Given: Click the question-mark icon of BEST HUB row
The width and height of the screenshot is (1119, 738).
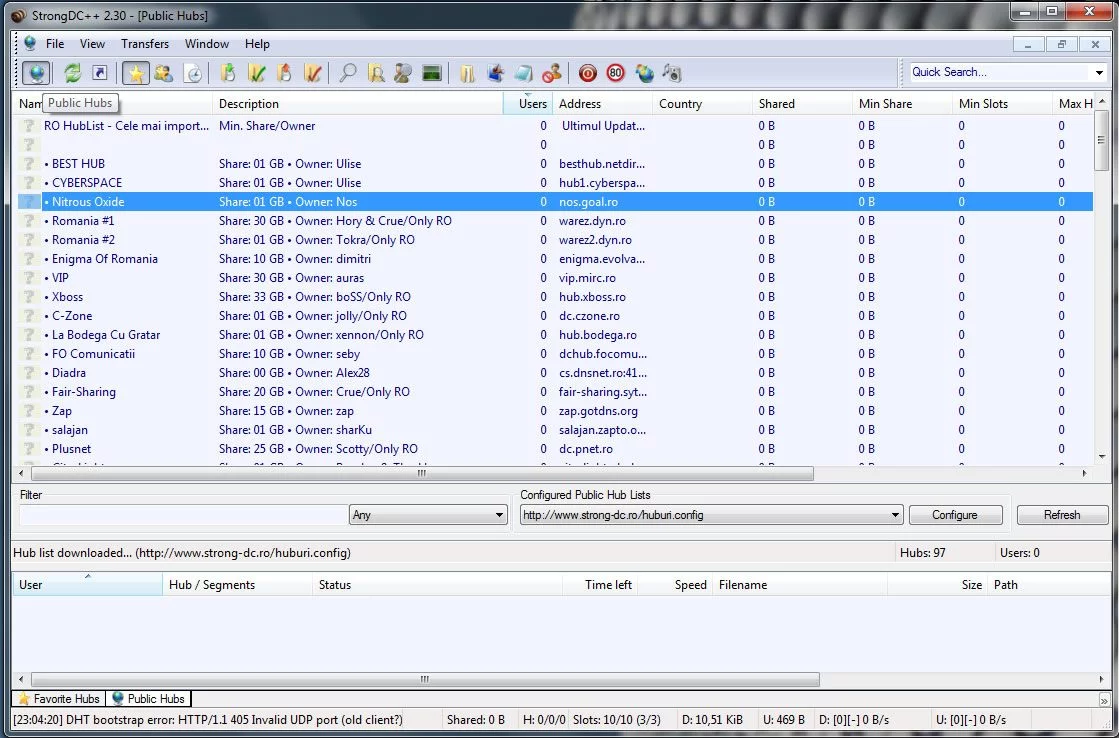Looking at the screenshot, I should tap(29, 163).
